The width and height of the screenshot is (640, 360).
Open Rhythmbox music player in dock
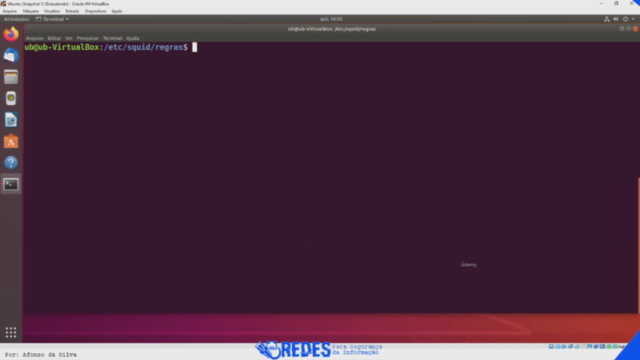(11, 98)
